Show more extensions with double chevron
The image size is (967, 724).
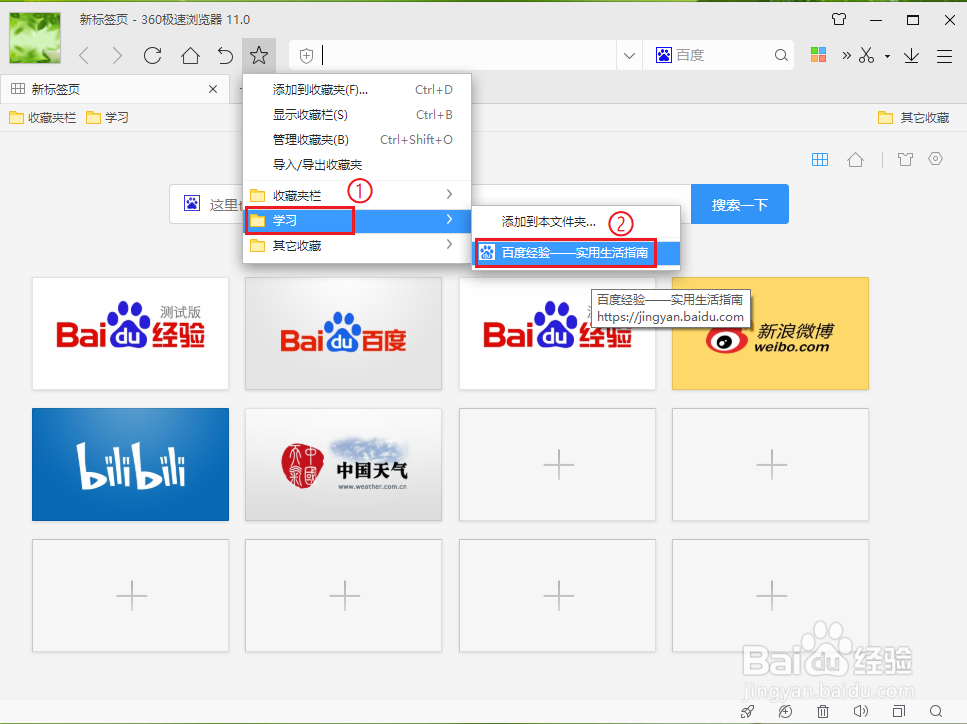pyautogui.click(x=846, y=56)
